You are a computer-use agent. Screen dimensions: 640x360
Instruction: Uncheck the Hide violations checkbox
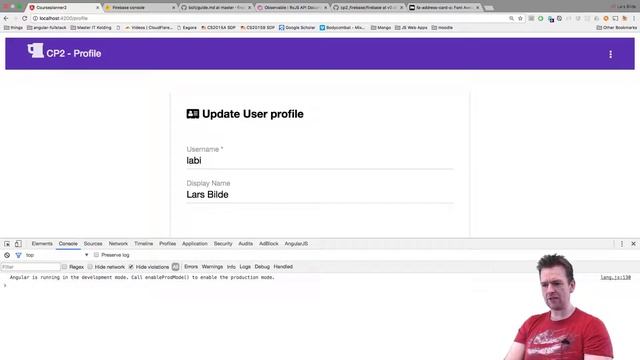[x=131, y=267]
